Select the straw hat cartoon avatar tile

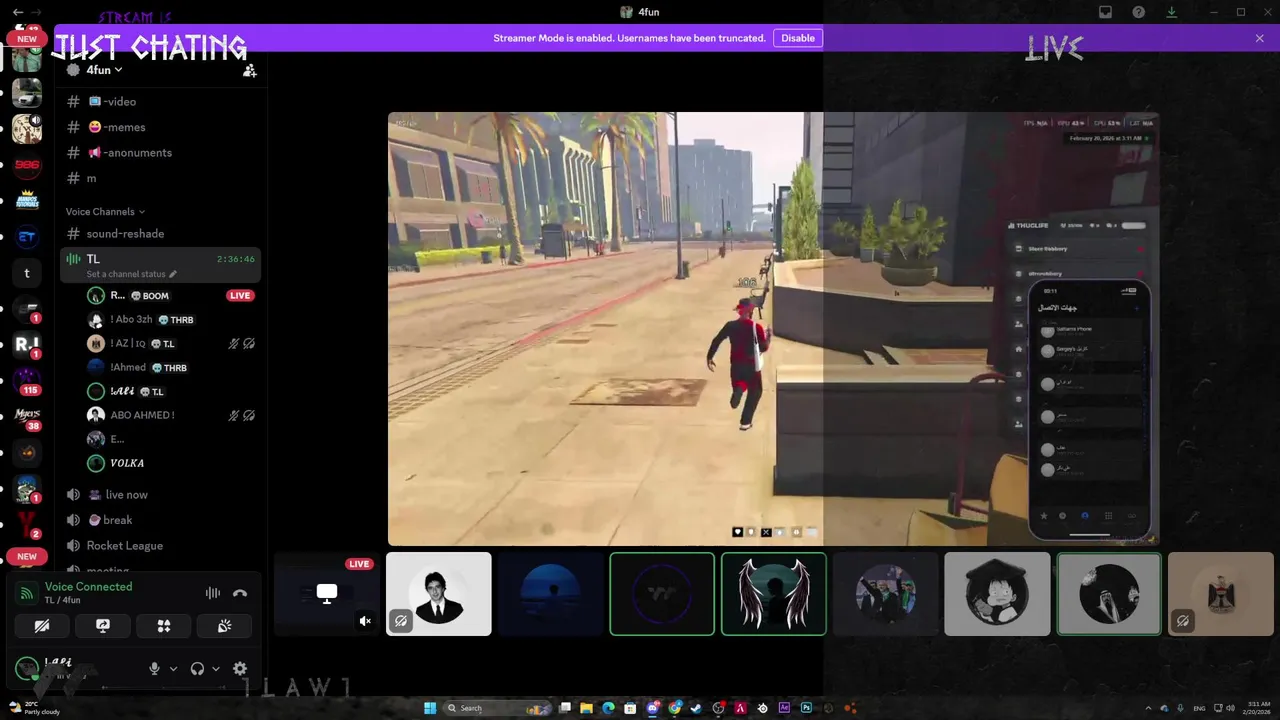point(997,594)
